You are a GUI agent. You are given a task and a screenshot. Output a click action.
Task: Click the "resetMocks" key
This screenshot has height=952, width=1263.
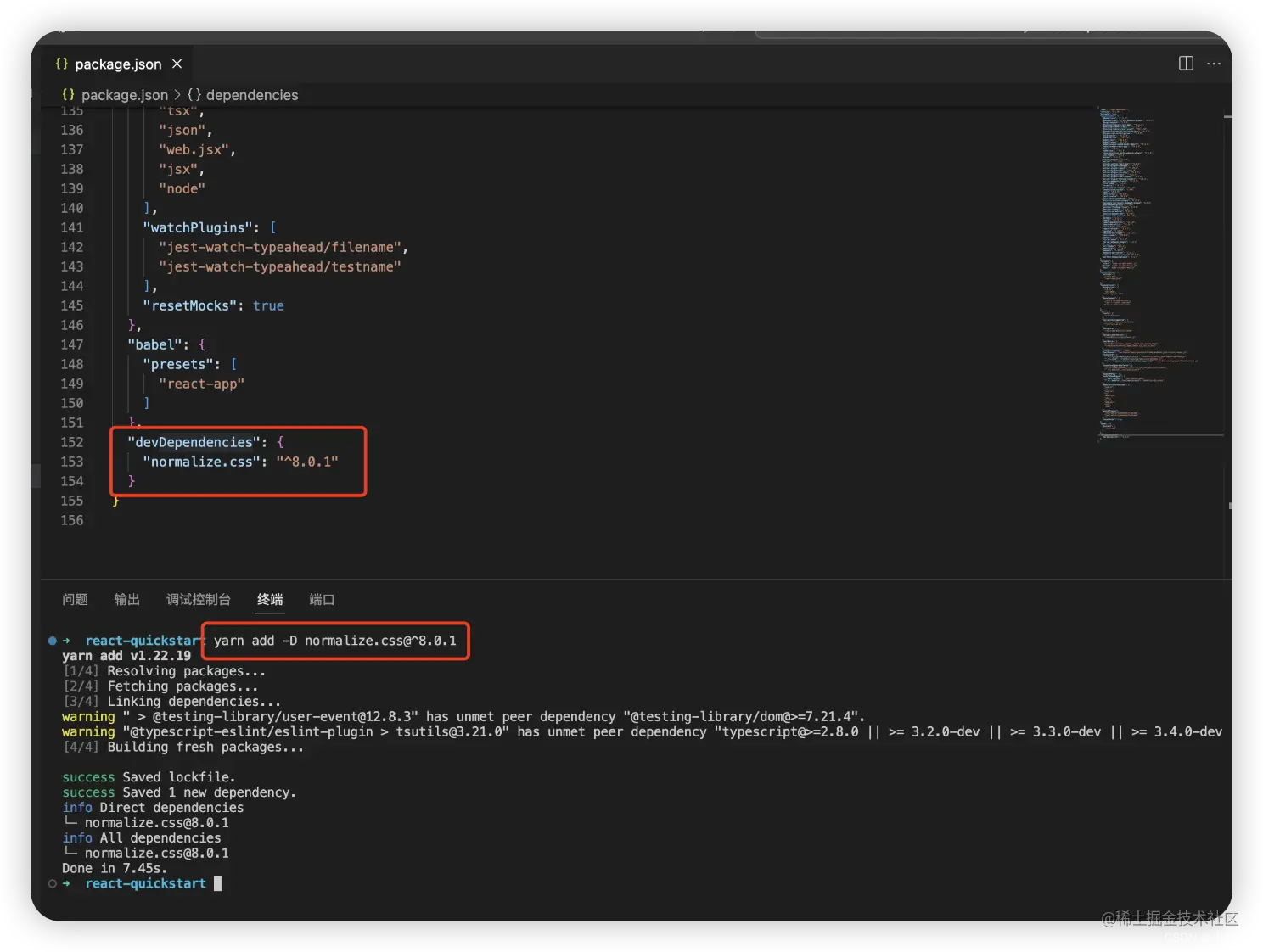tap(190, 305)
